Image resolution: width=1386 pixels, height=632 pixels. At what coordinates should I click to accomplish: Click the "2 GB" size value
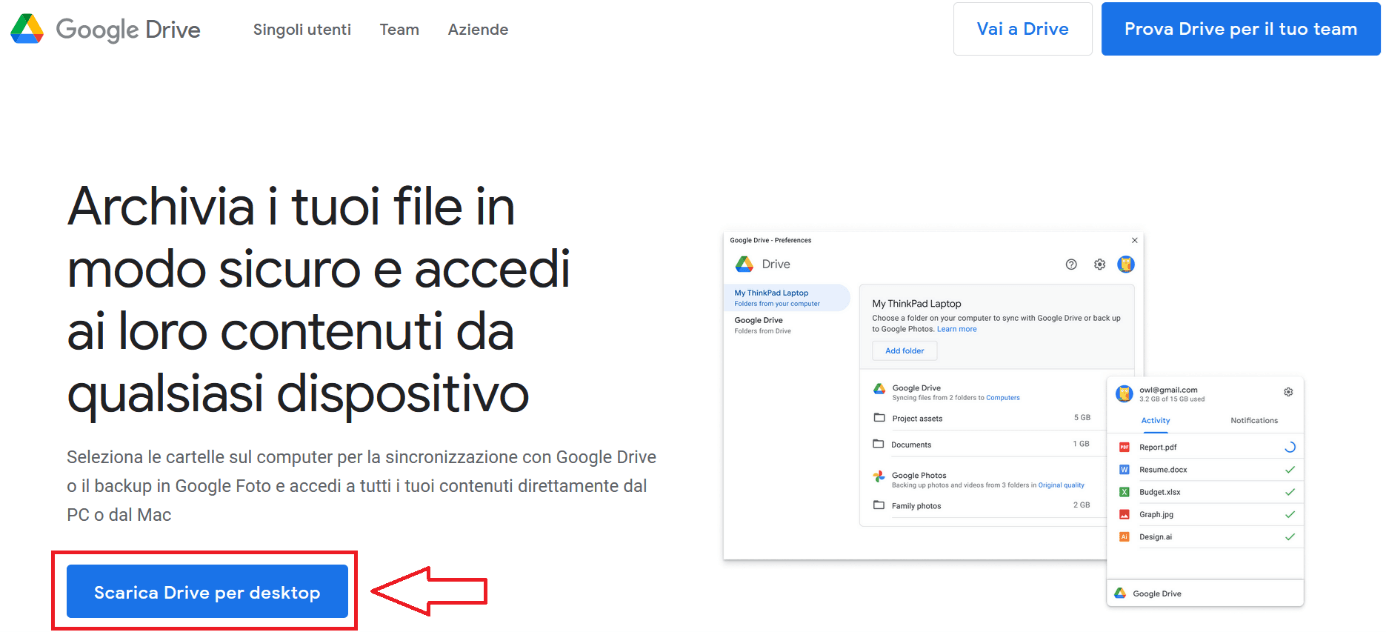[x=1082, y=506]
